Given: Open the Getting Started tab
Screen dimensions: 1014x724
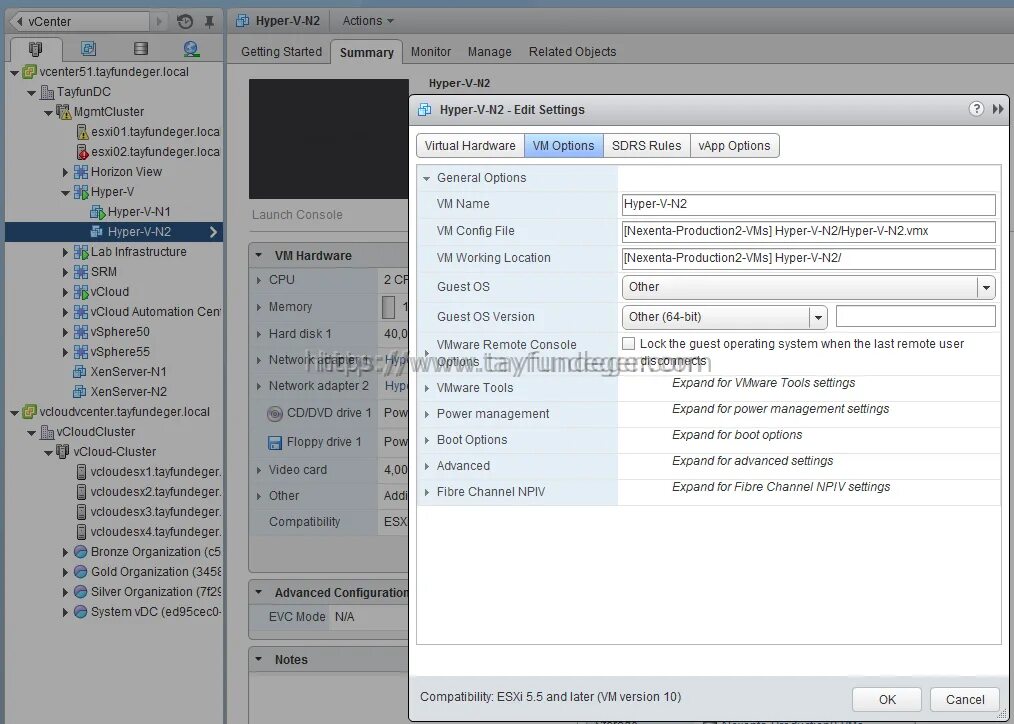Looking at the screenshot, I should 281,52.
